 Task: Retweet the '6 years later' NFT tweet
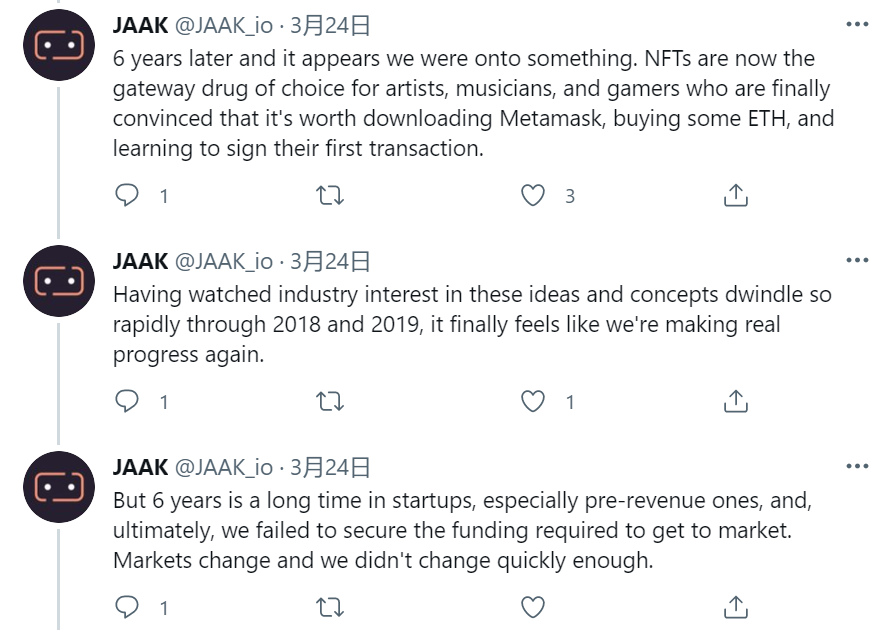coord(329,195)
